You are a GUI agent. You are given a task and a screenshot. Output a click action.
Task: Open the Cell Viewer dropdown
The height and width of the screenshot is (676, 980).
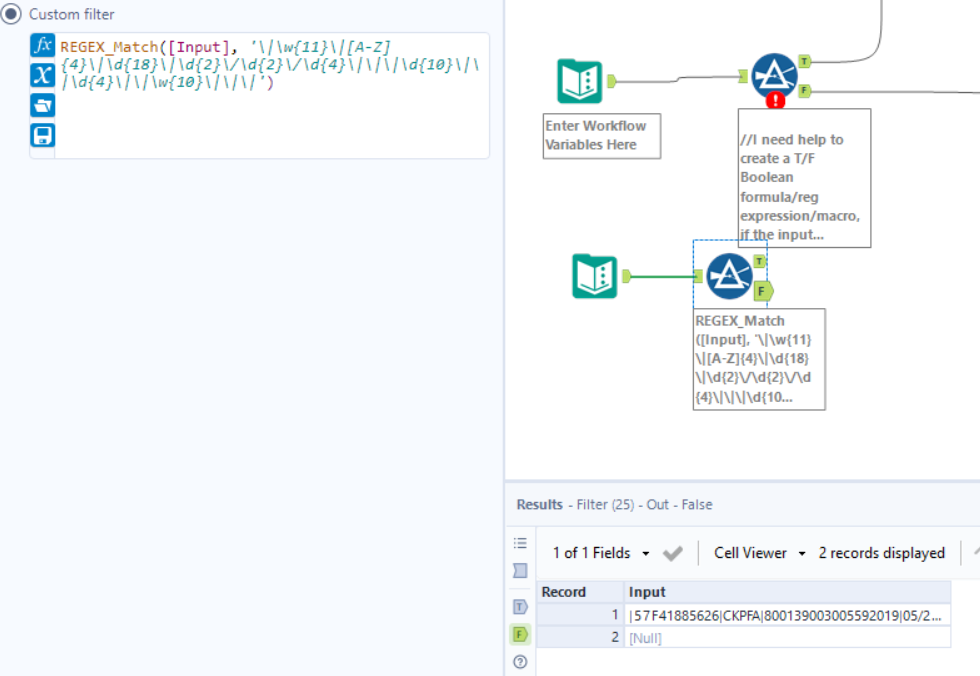759,553
